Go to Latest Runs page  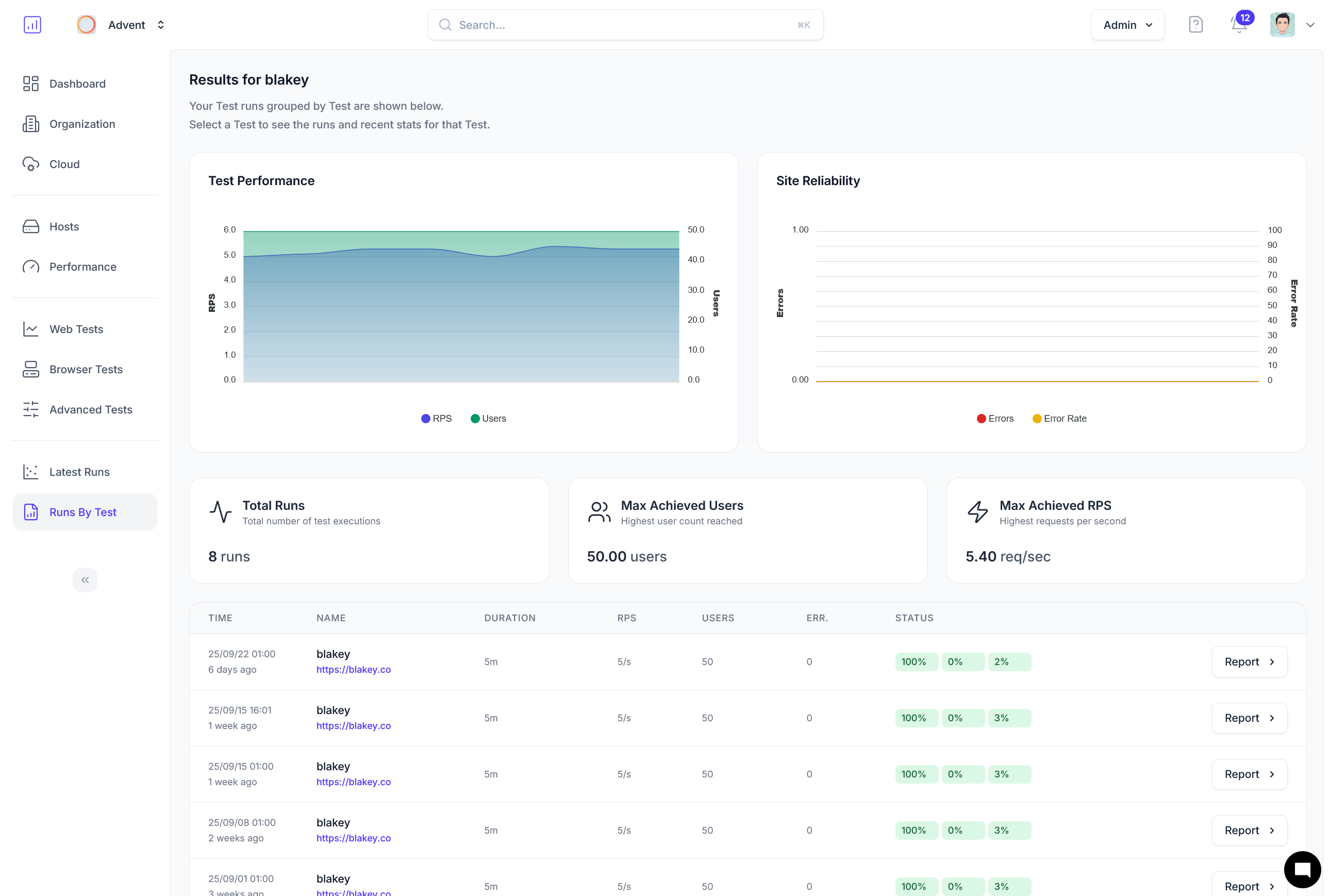click(79, 472)
